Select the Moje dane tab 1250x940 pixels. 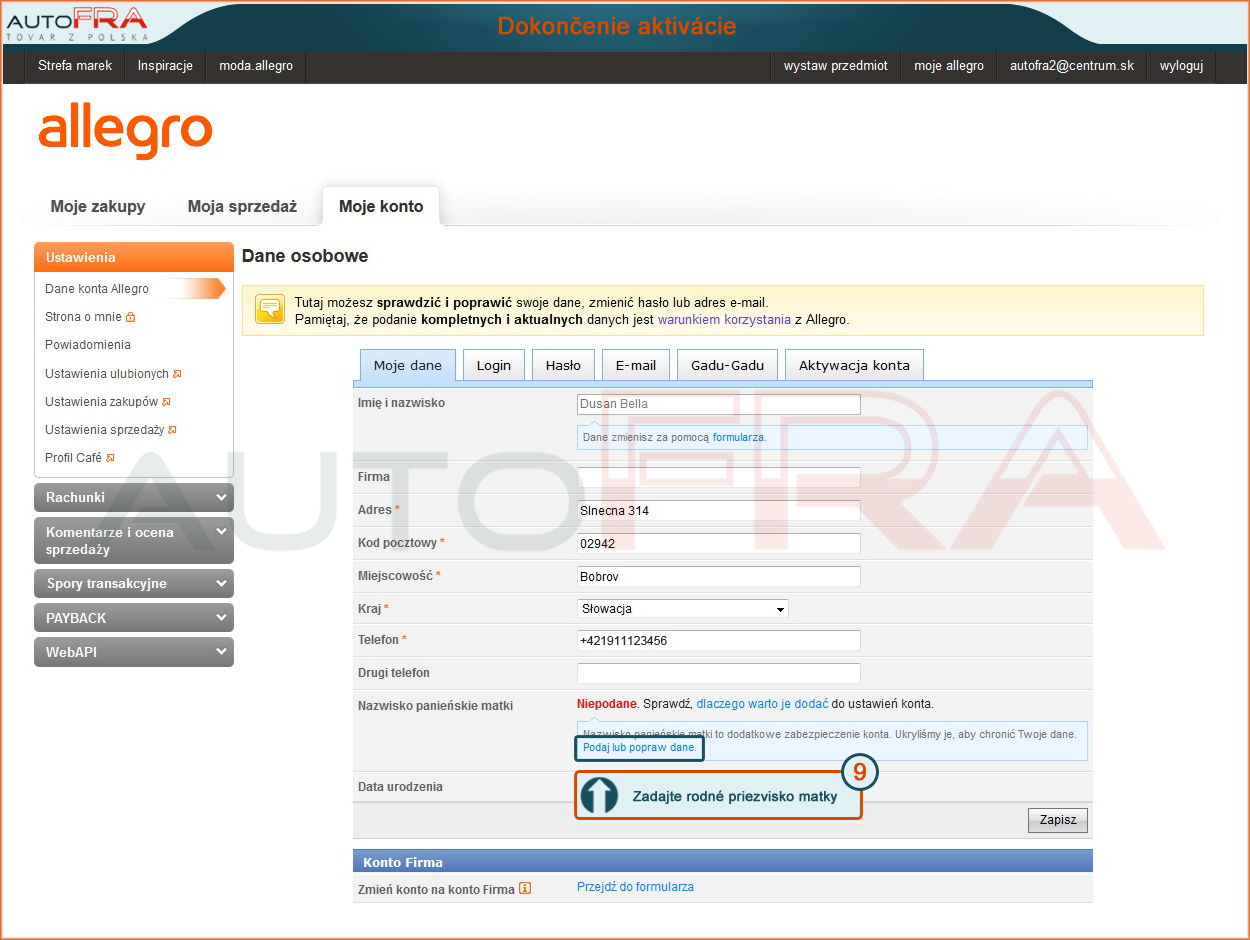(408, 366)
